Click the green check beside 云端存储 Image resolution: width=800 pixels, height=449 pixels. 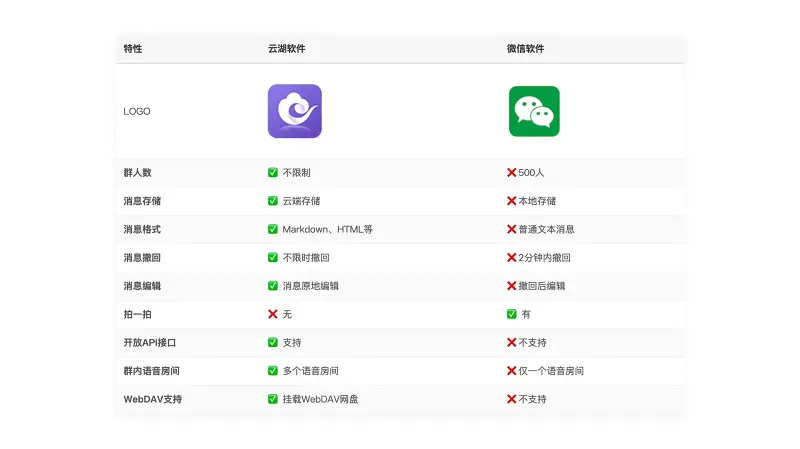(x=273, y=201)
